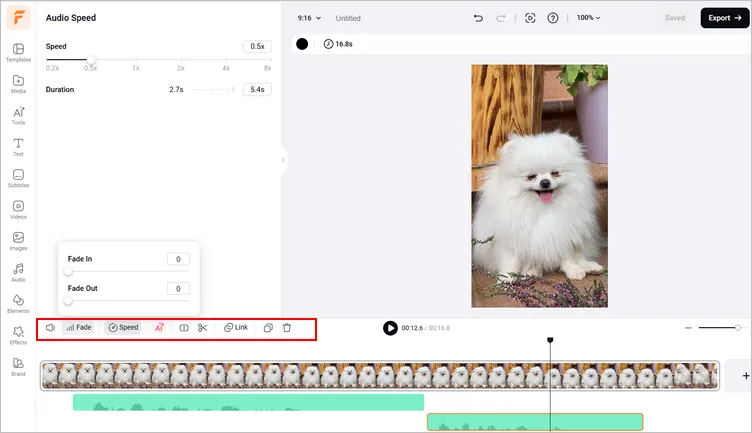Screen dimensions: 752x433
Task: Click the 2x mark on speed scale
Action: click(180, 68)
